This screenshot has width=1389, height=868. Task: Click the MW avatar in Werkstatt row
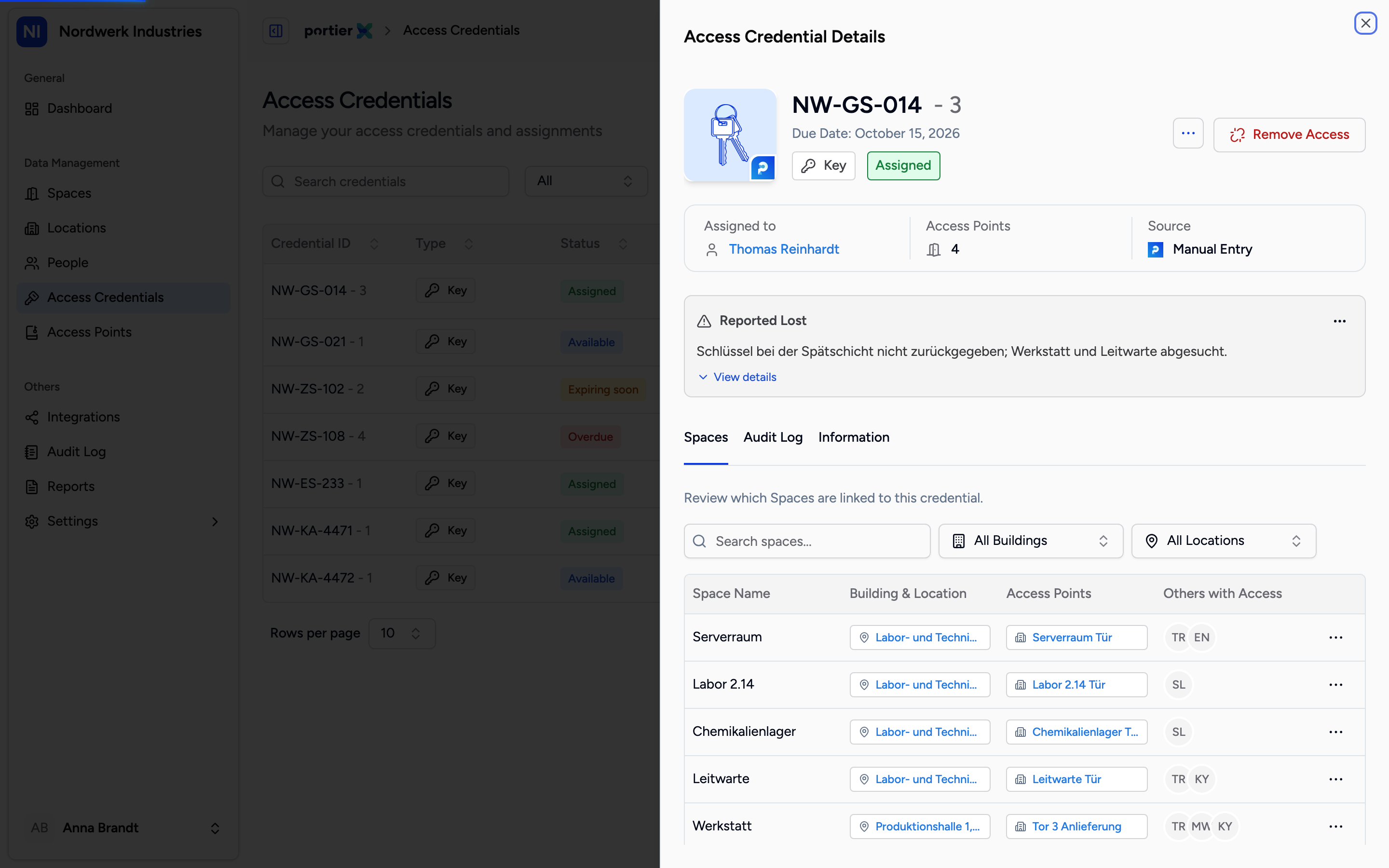(x=1201, y=827)
